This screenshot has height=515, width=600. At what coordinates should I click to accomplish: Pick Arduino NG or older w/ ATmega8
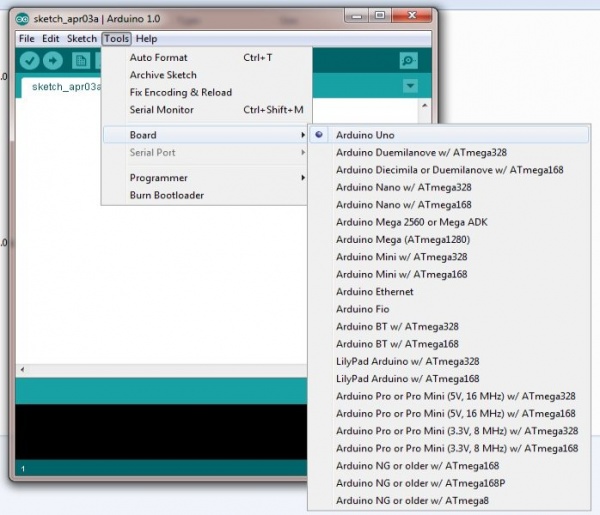(x=449, y=501)
